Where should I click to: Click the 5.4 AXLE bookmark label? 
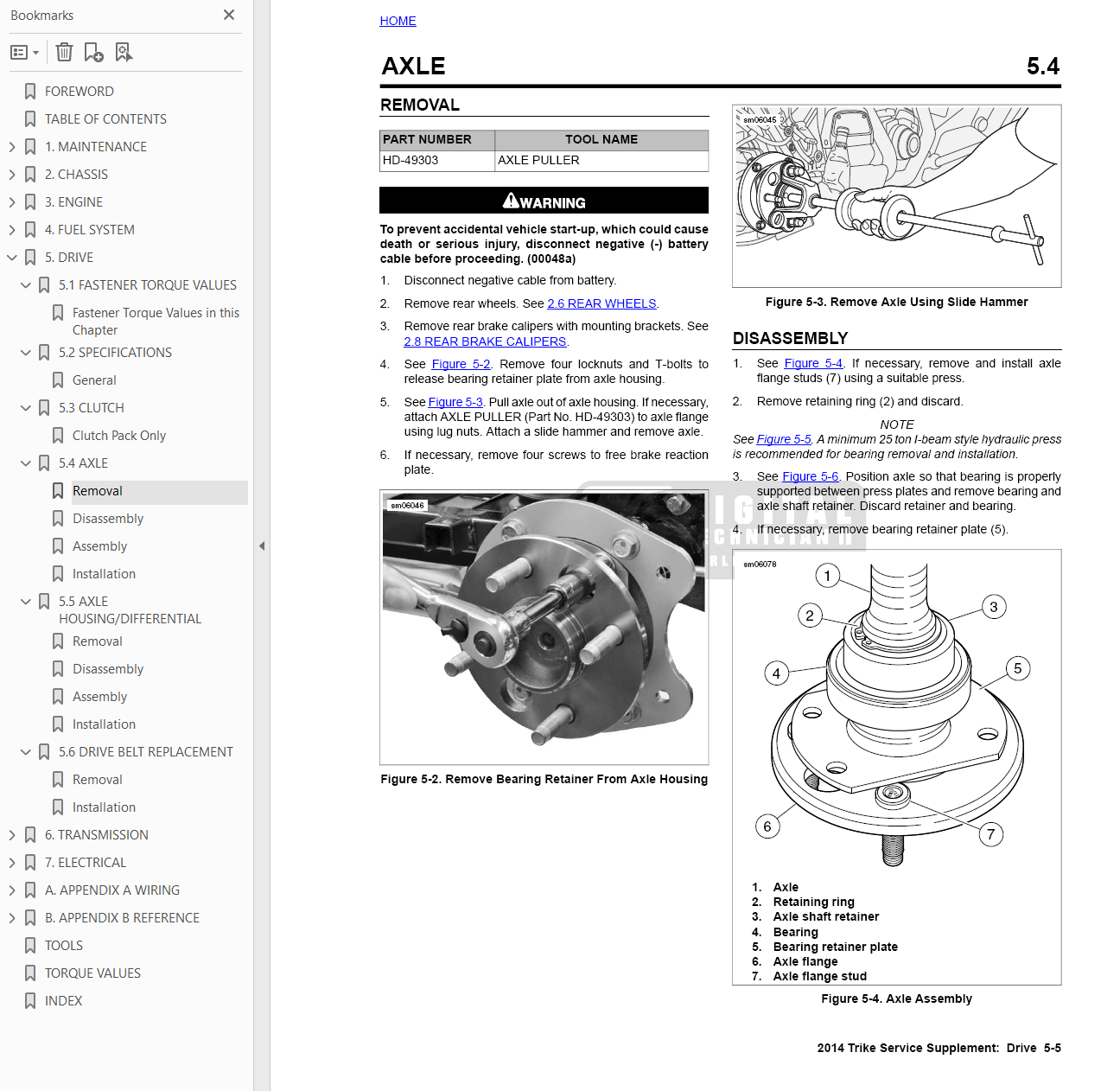pos(83,463)
